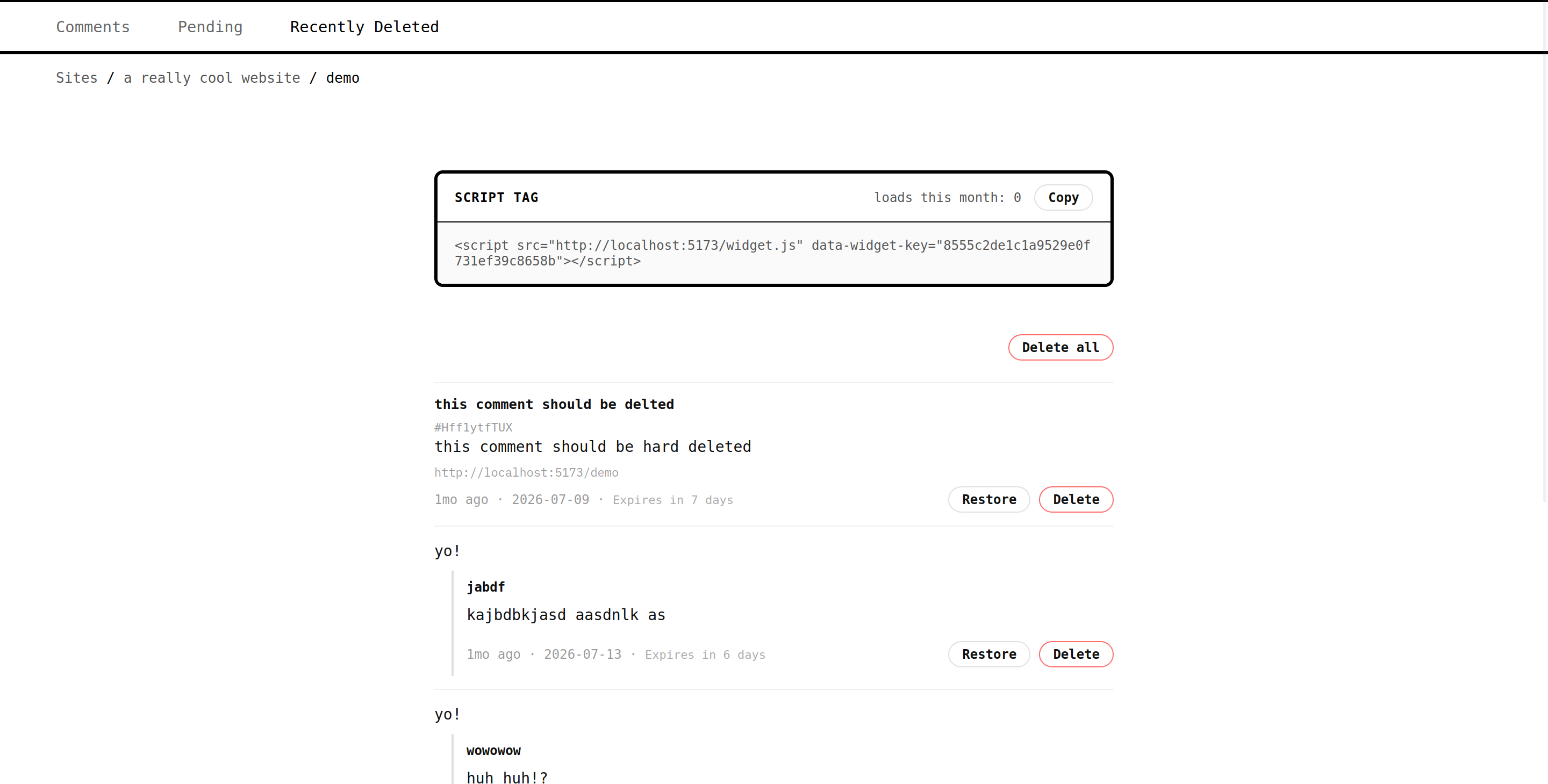Click the 'huh huh!?' comment text
The image size is (1548, 784).
pyautogui.click(x=506, y=778)
